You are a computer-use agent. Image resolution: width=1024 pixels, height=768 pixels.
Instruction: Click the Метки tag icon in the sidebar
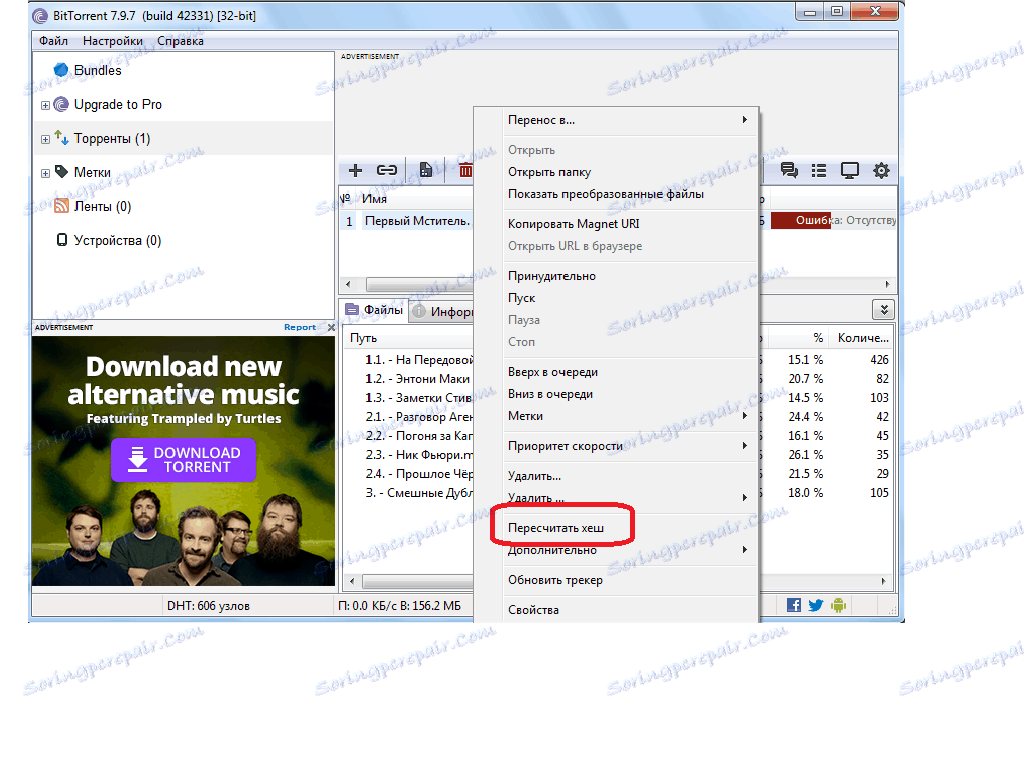tap(61, 172)
